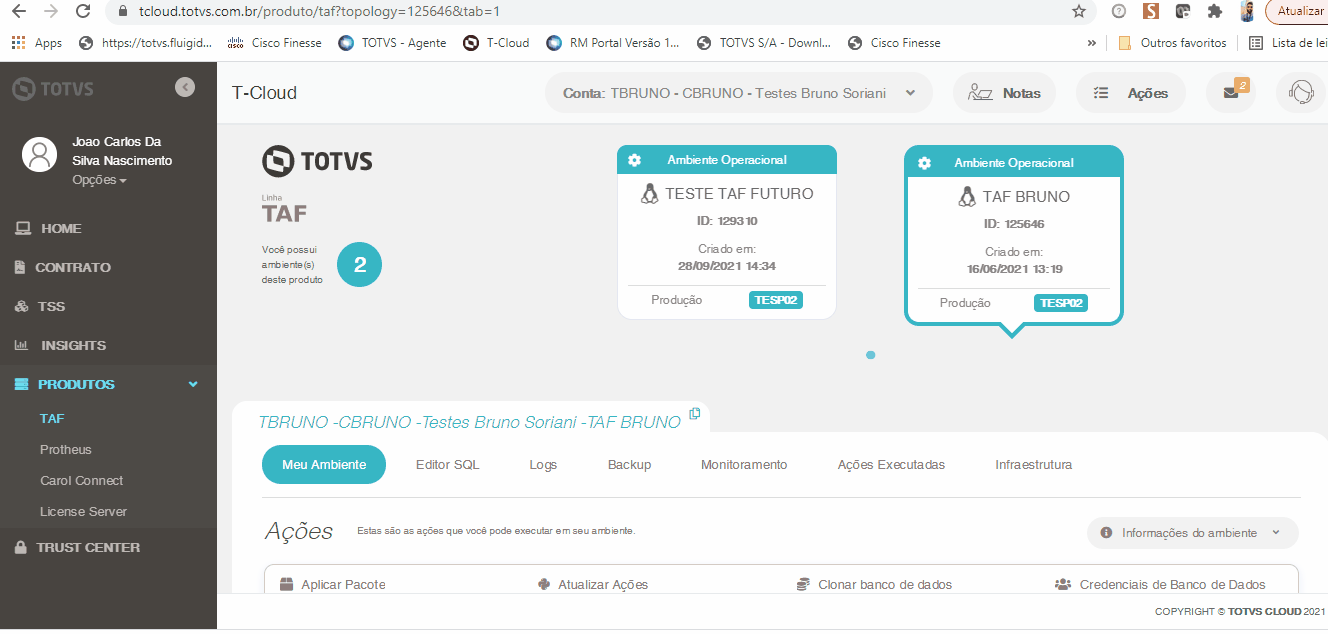Switch to Monitoramento tab
Image resolution: width=1328 pixels, height=634 pixels.
744,465
